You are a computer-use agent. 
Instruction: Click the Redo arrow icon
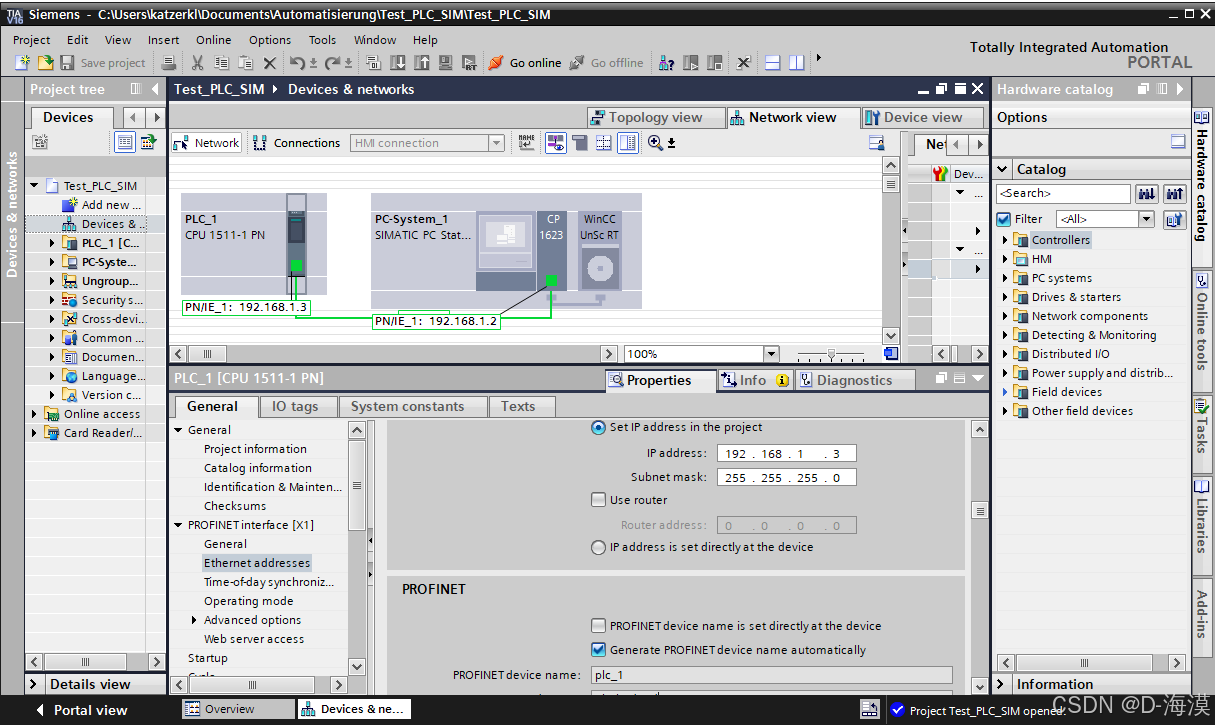tap(332, 62)
